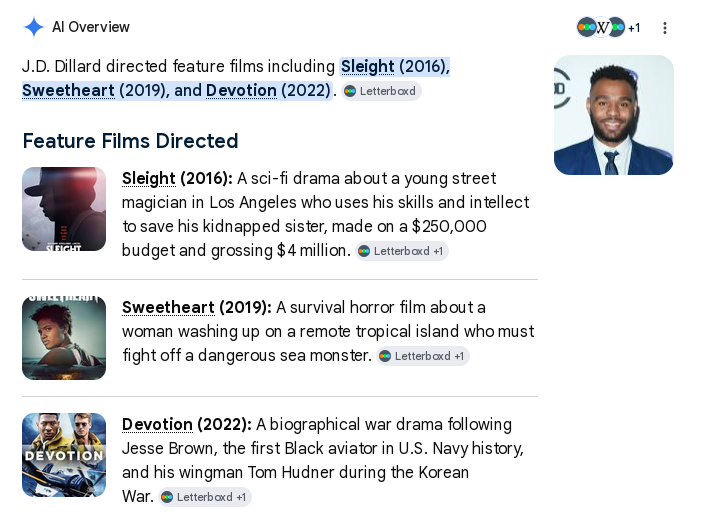This screenshot has width=704, height=522.
Task: Open the three-dot more options menu
Action: pyautogui.click(x=664, y=28)
